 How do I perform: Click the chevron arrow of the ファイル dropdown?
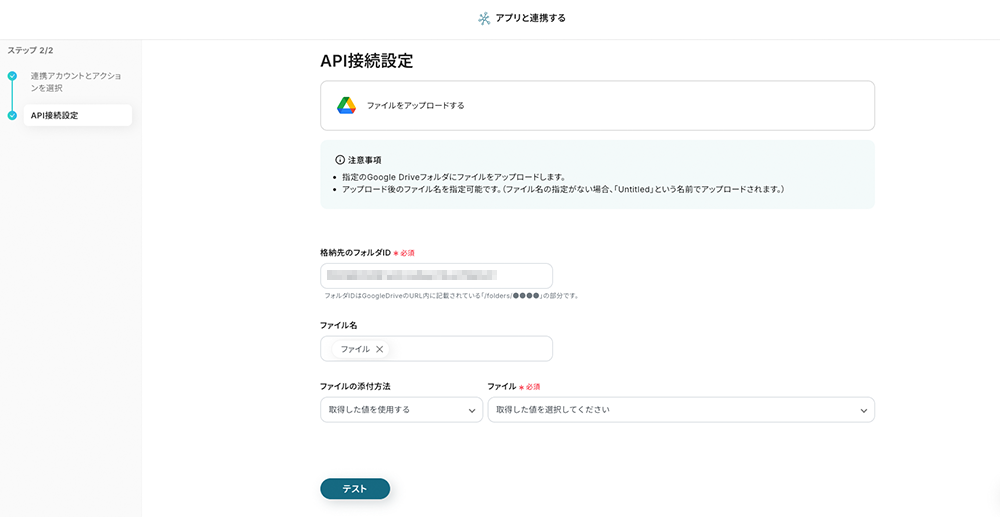(x=864, y=411)
